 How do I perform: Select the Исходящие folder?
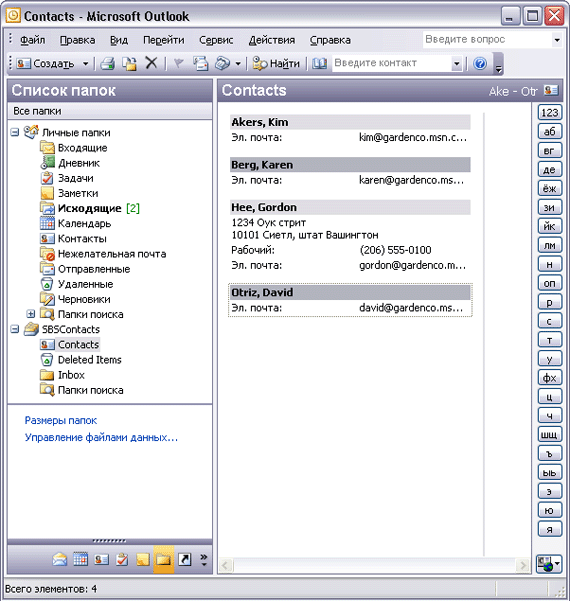[x=90, y=209]
